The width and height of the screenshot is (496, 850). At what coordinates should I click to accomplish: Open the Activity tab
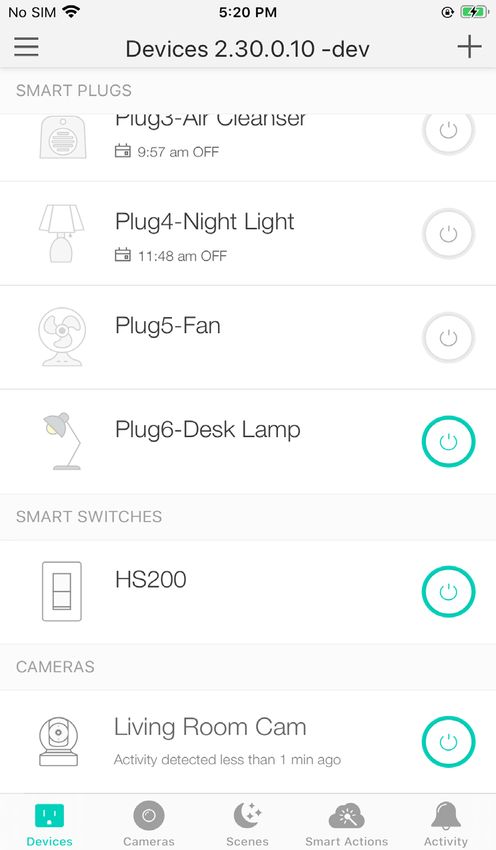(446, 824)
